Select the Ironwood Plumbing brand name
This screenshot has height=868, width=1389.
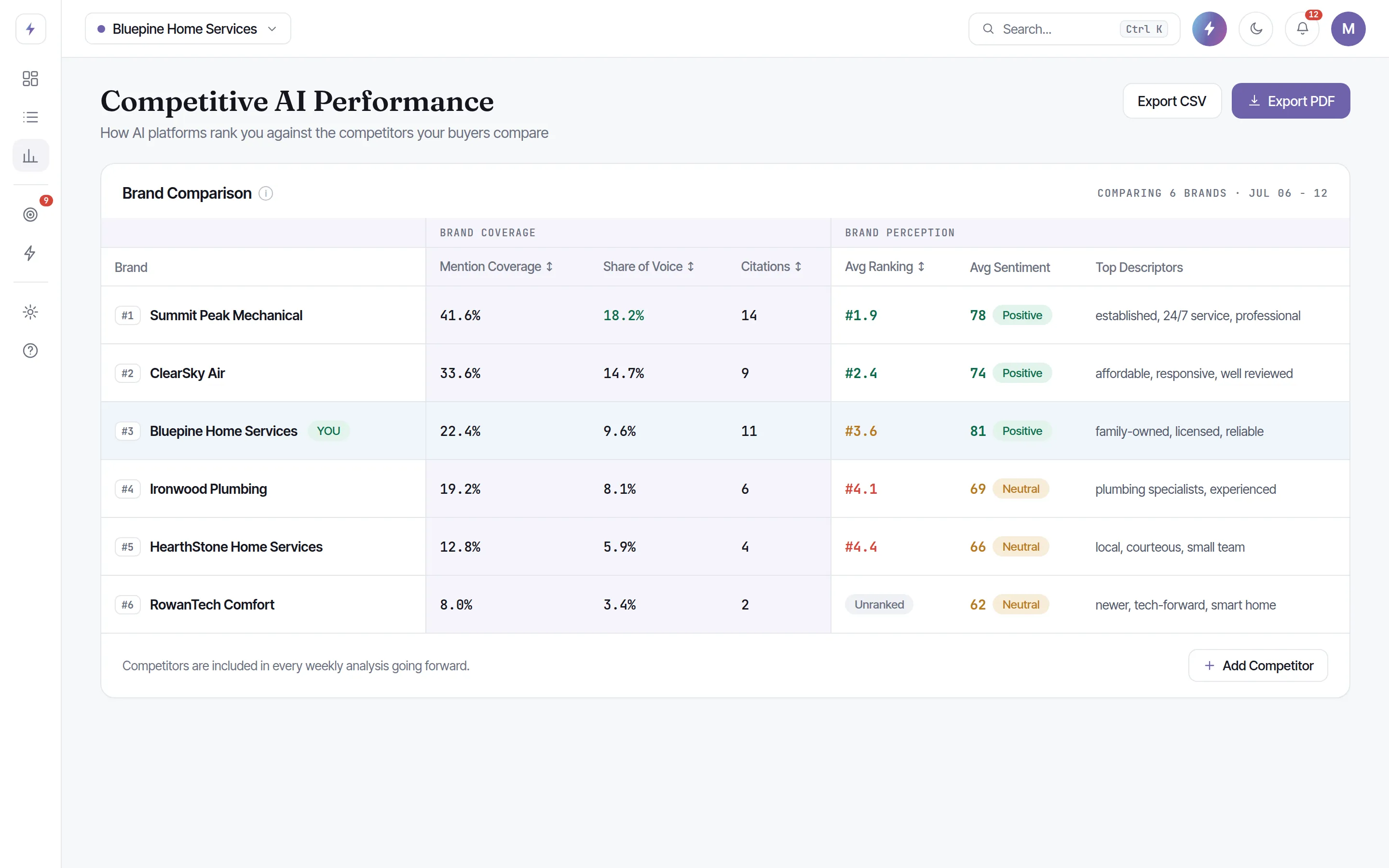pyautogui.click(x=208, y=489)
